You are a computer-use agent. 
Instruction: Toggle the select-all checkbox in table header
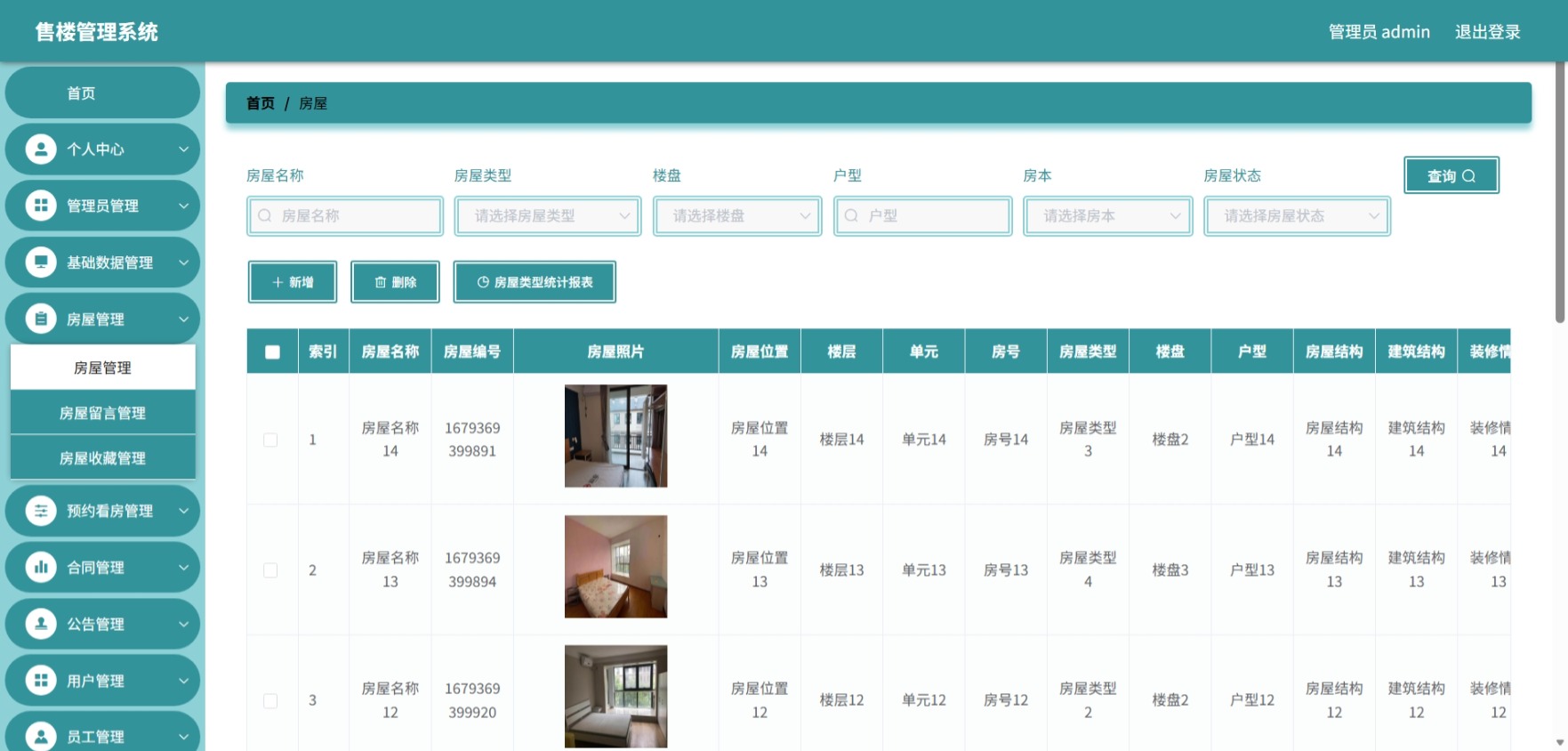(x=272, y=351)
